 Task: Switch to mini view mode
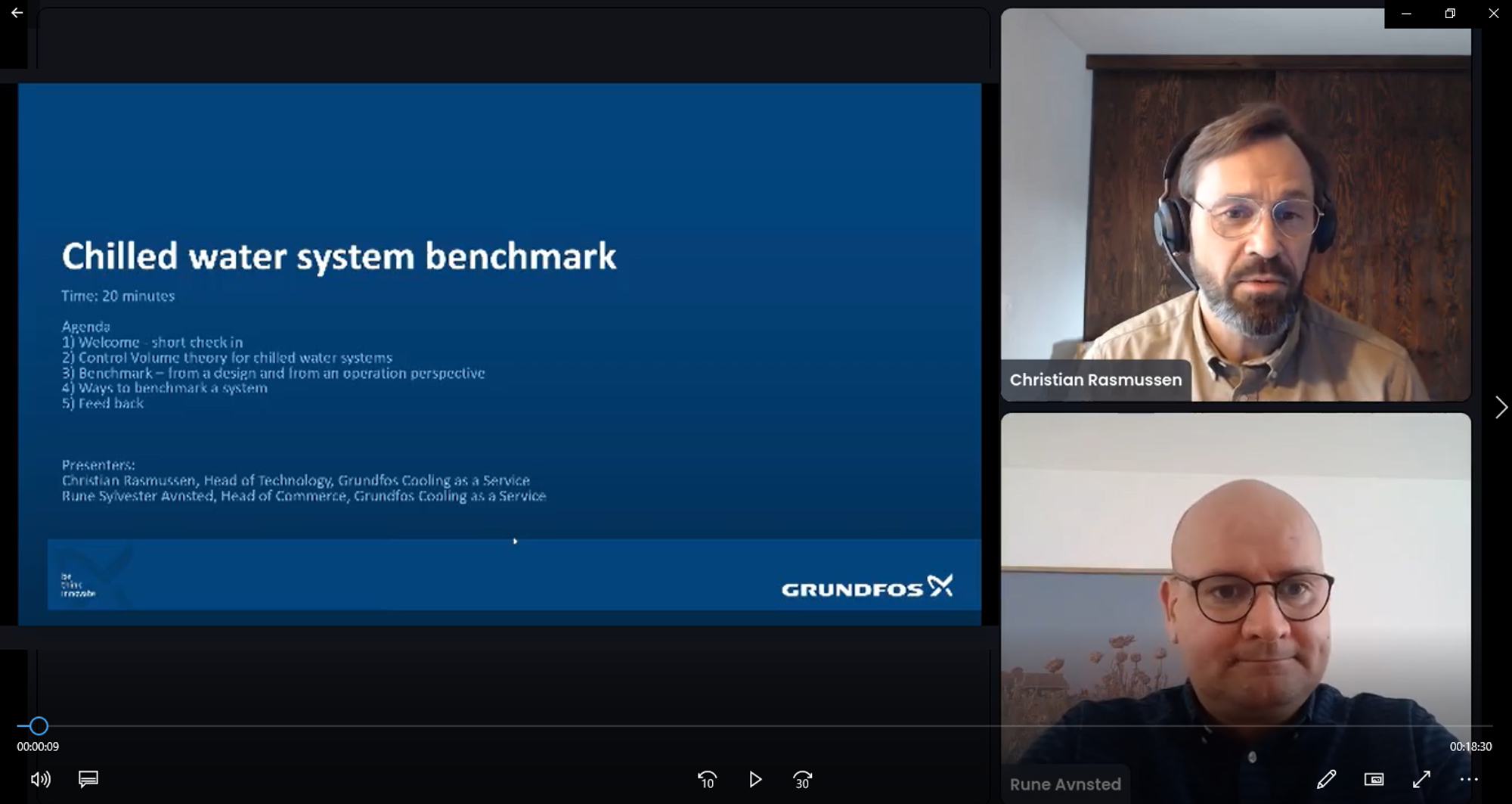(x=1374, y=779)
